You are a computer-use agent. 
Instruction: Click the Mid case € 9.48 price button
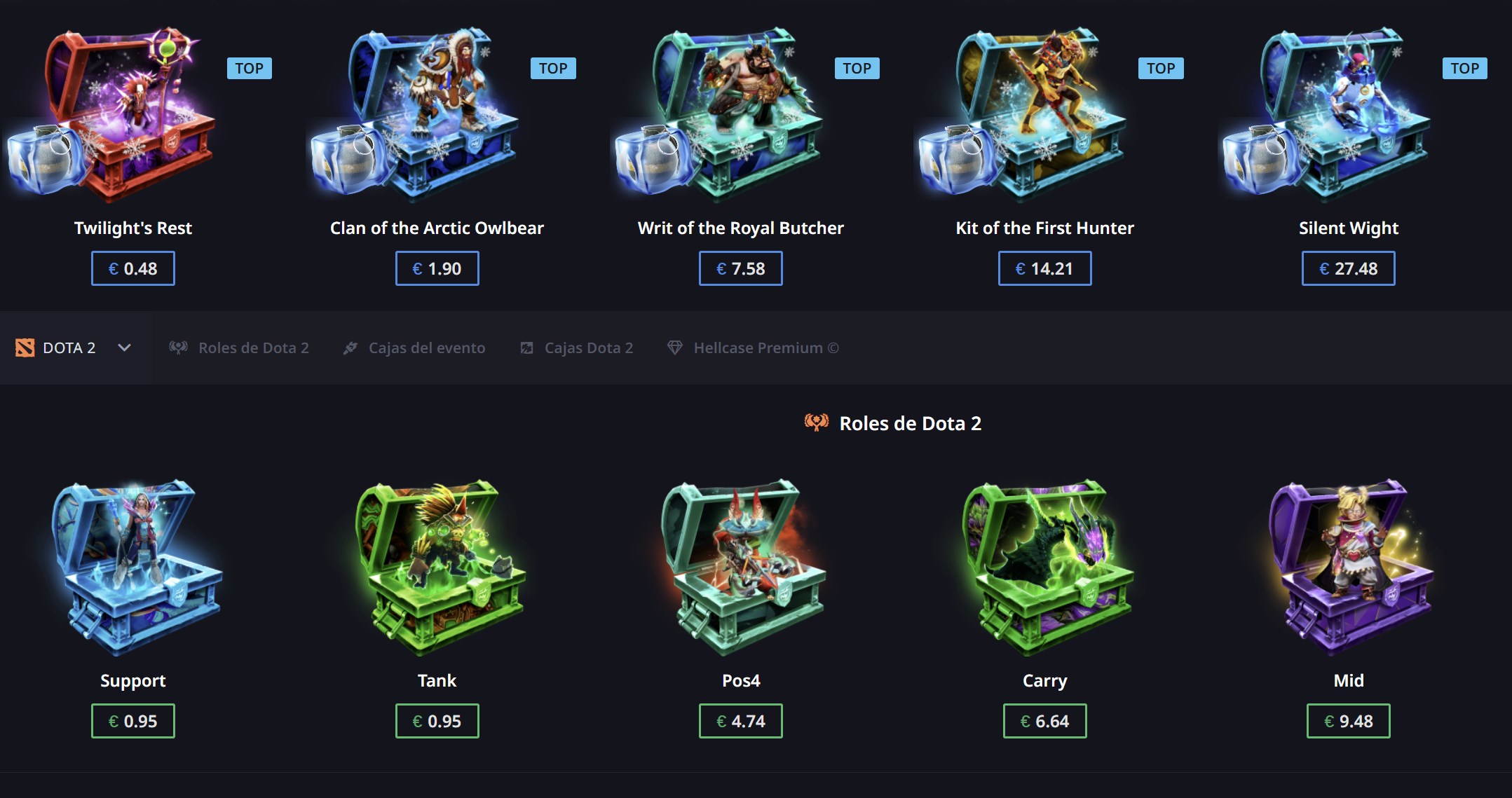click(x=1348, y=721)
